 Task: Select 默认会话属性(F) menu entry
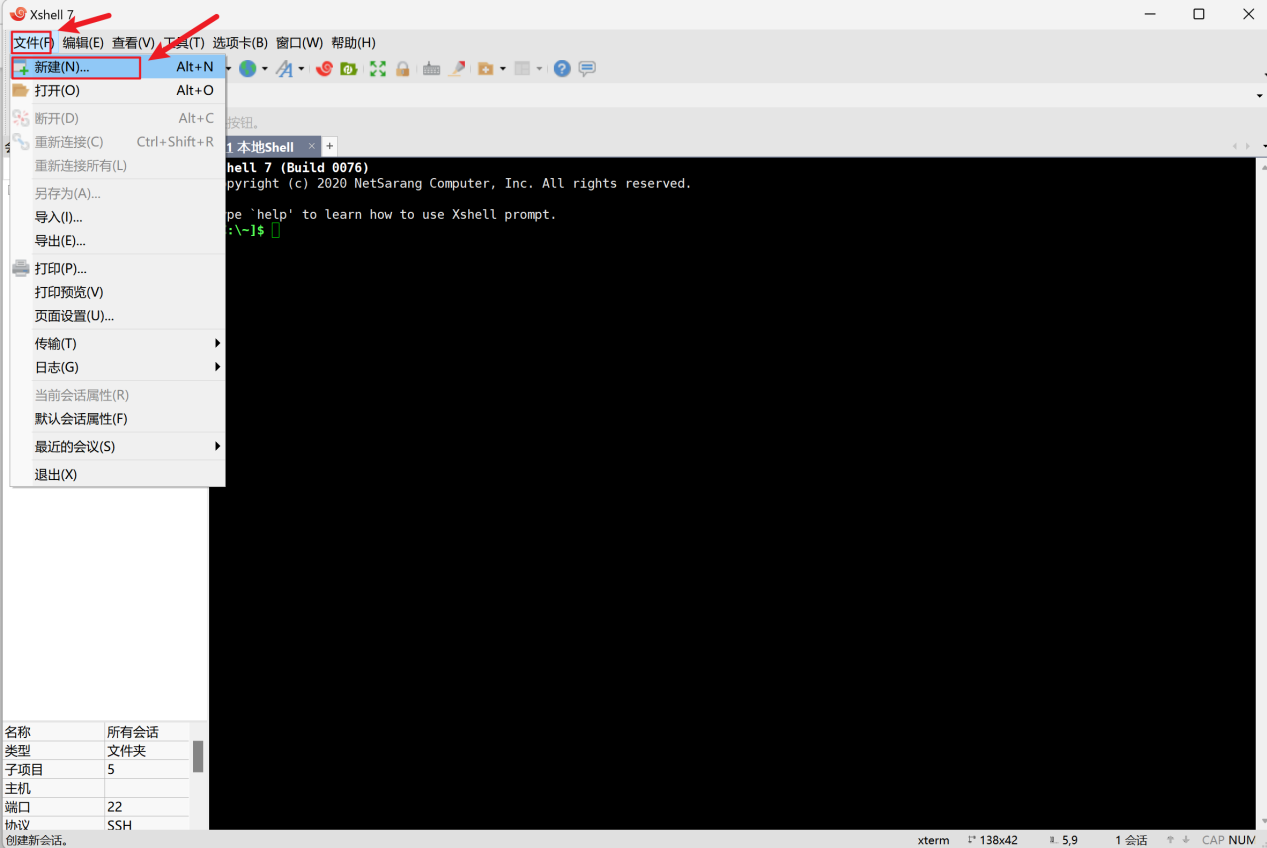118,419
